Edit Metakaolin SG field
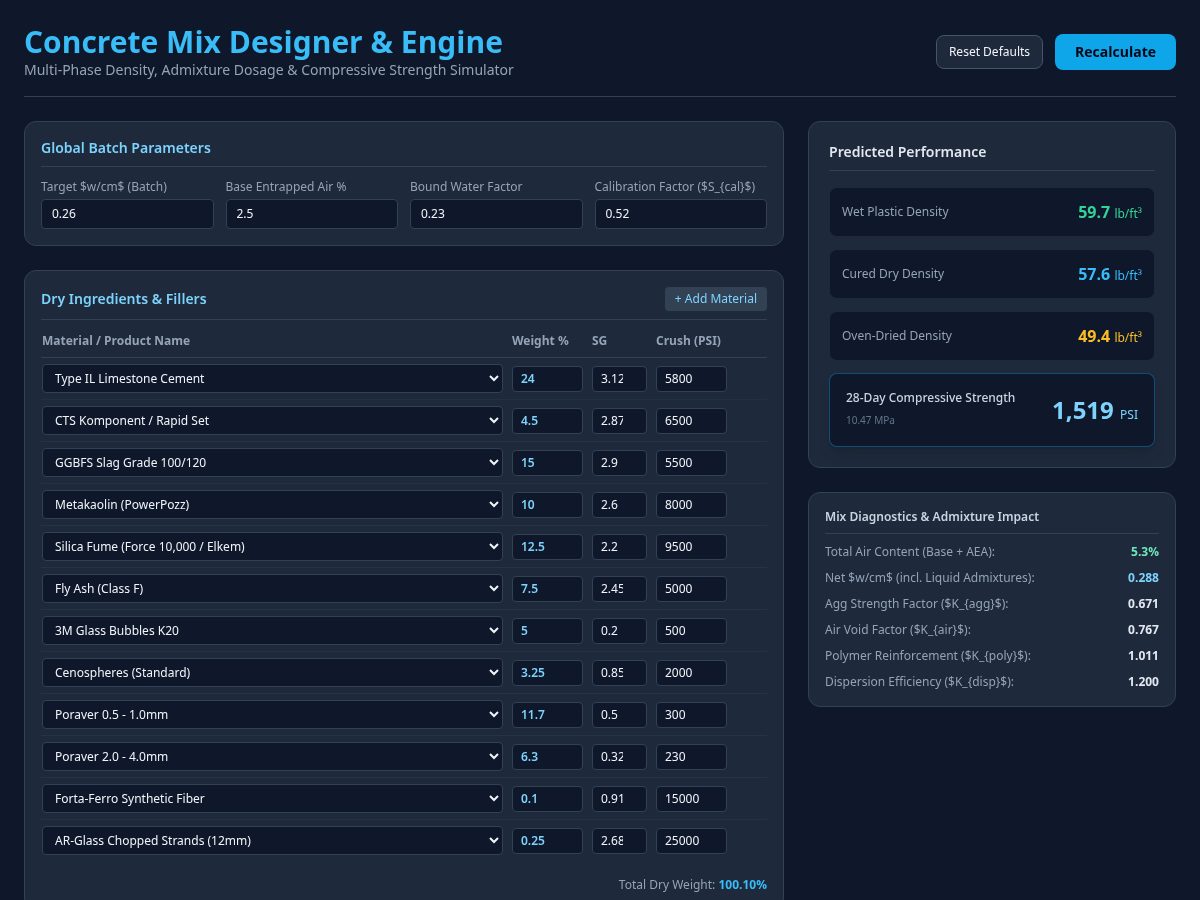1200x900 pixels. click(619, 505)
